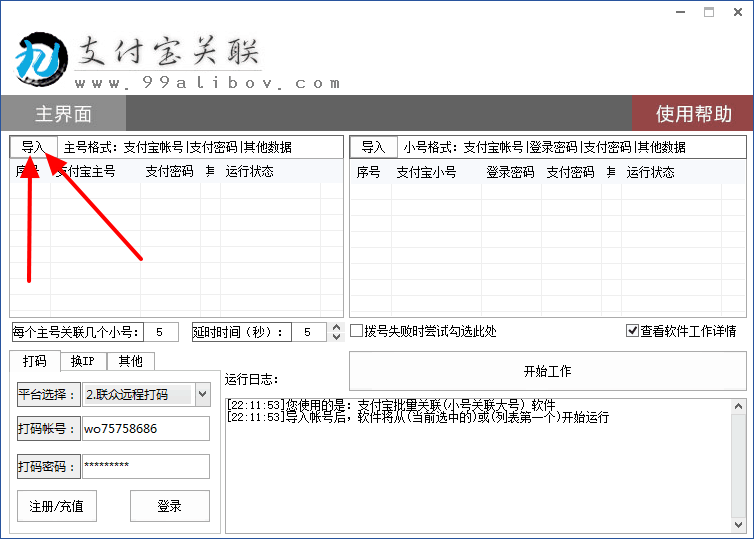Click the 打码帐号 input field

click(x=146, y=428)
